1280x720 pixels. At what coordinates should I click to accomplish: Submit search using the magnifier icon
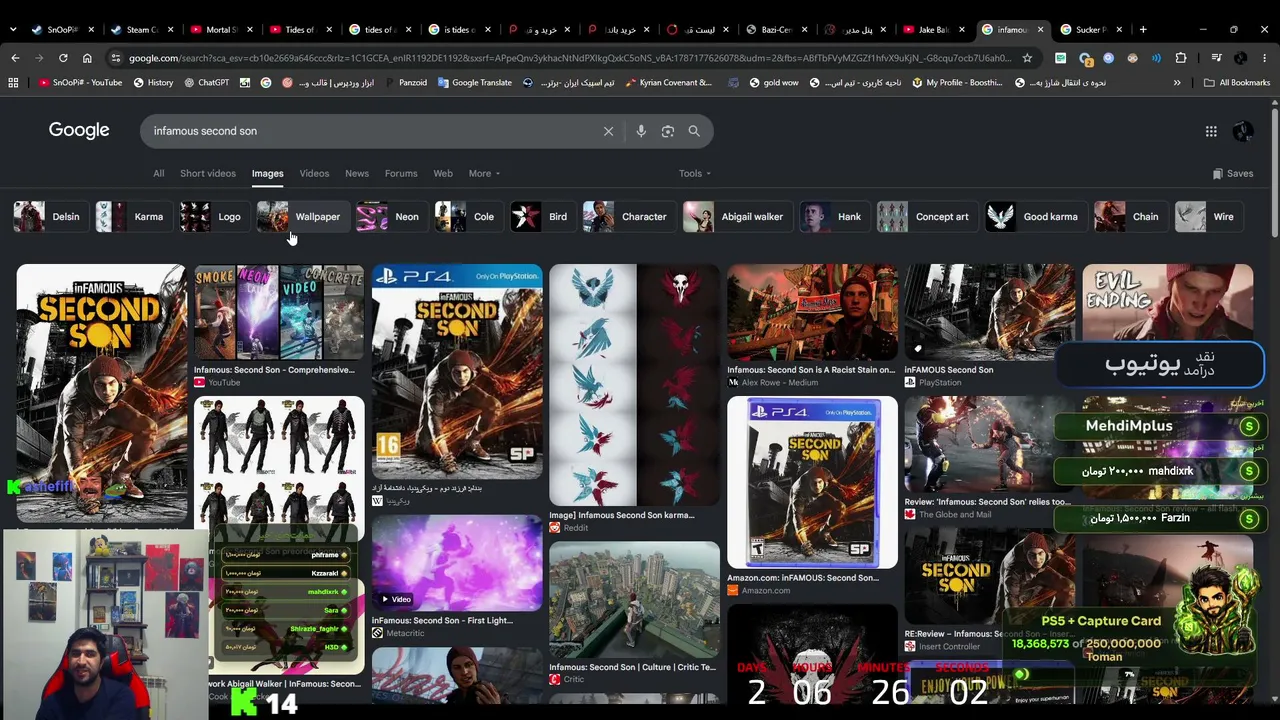(x=694, y=131)
